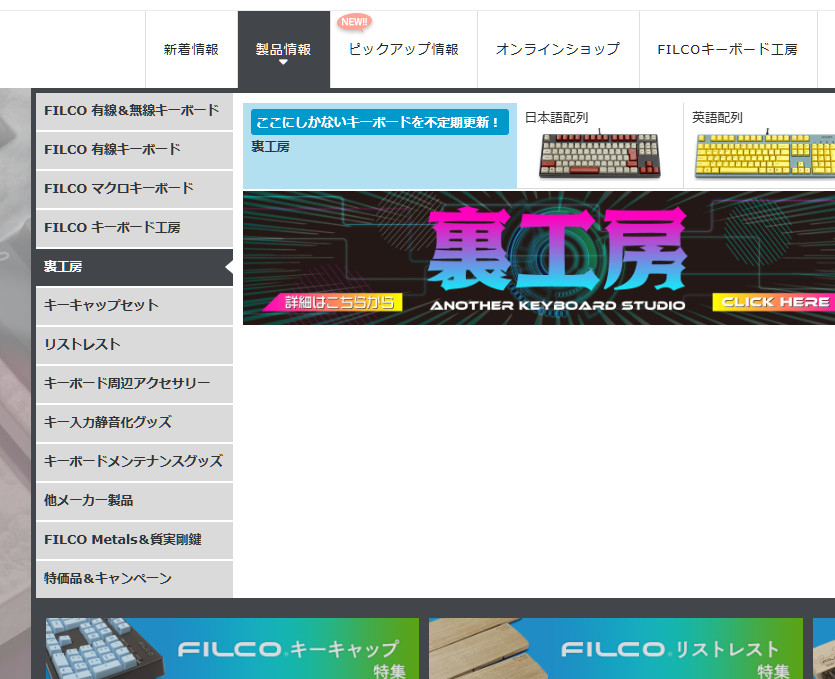Select FILCO マクロキーボード category

134,189
